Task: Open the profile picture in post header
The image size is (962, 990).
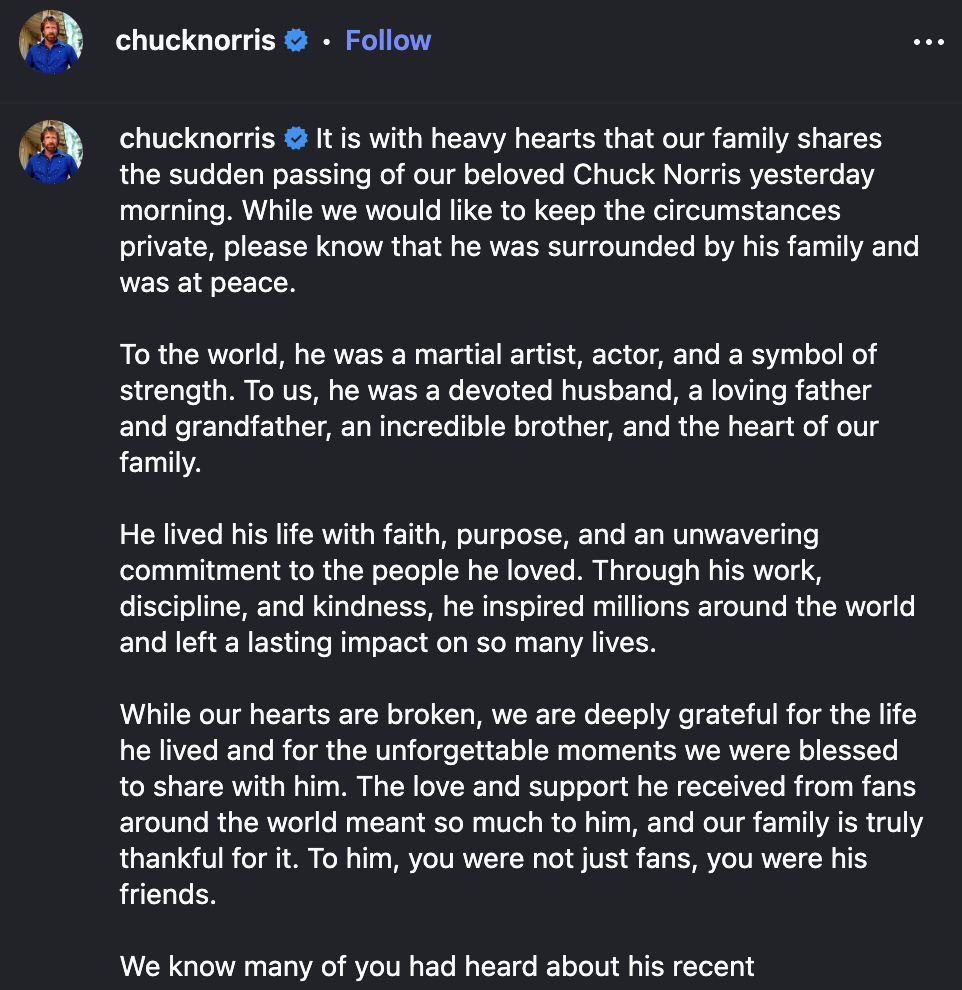Action: [51, 42]
